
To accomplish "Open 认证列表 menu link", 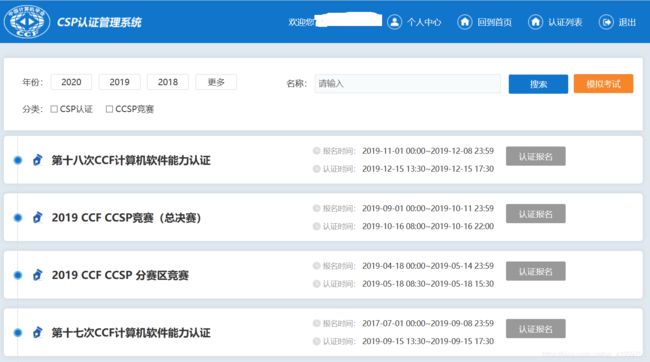I will click(565, 22).
